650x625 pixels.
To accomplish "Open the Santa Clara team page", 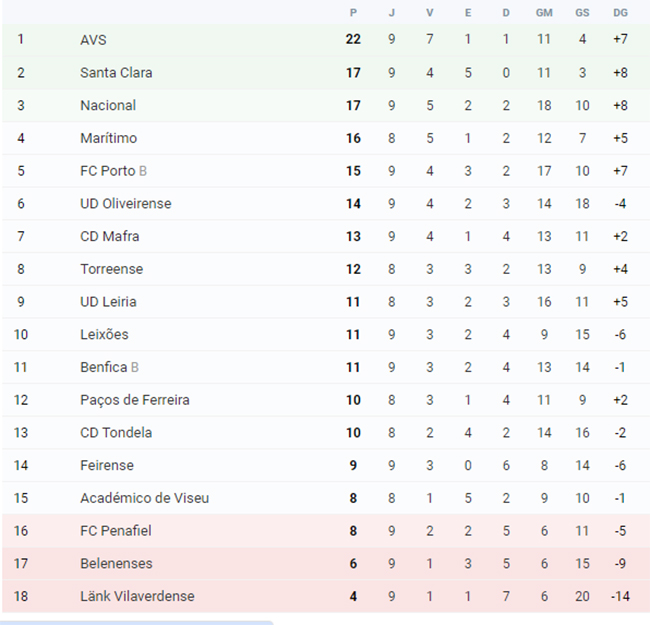I will coord(116,73).
